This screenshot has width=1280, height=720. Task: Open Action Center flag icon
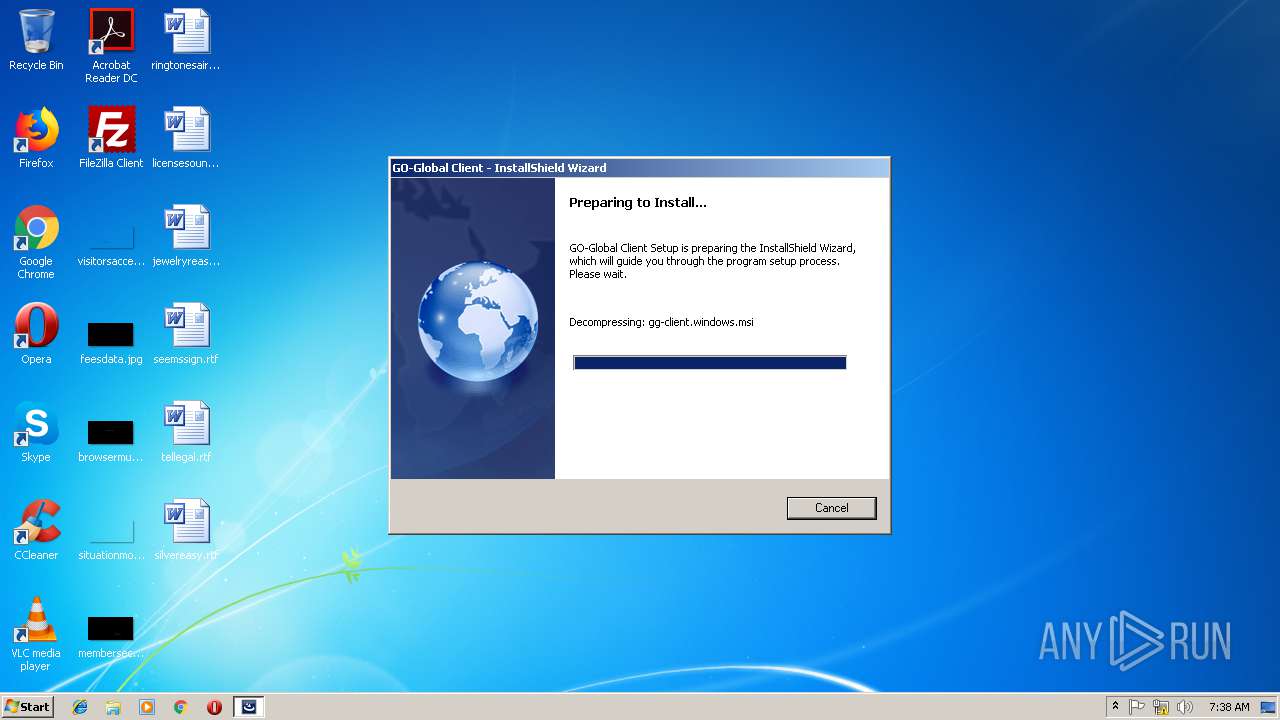[x=1137, y=707]
